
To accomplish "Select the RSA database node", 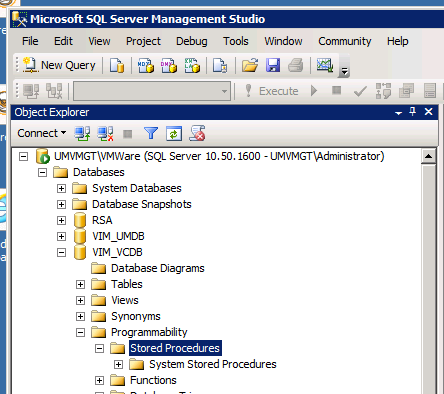I will point(102,220).
